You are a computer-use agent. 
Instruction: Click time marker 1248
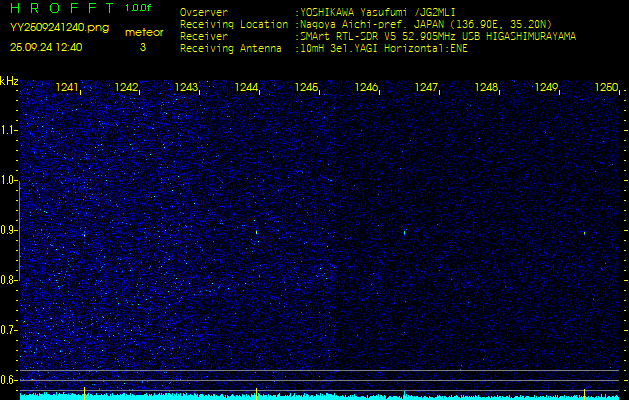coord(487,87)
